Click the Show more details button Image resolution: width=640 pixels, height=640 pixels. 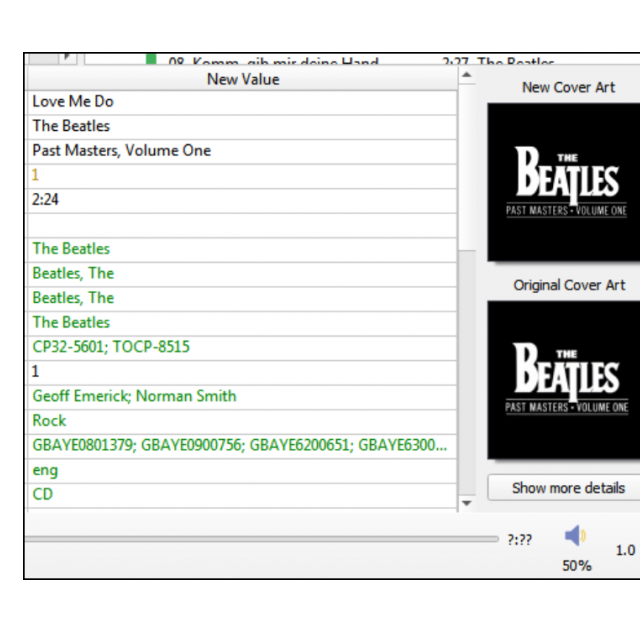pos(565,488)
